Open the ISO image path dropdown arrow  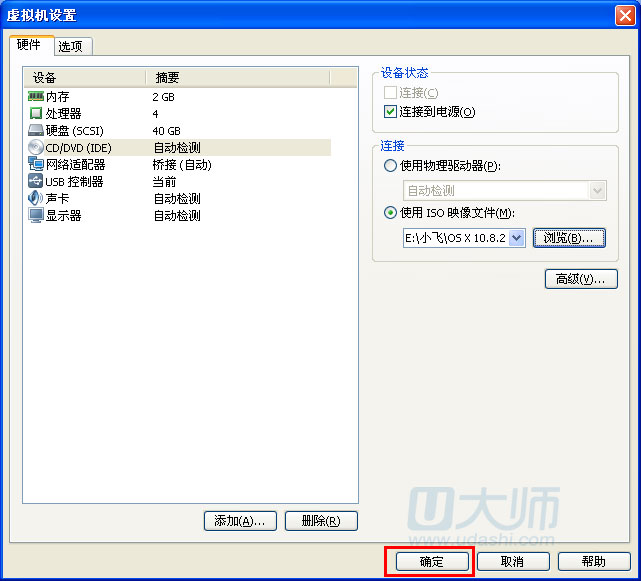[516, 238]
